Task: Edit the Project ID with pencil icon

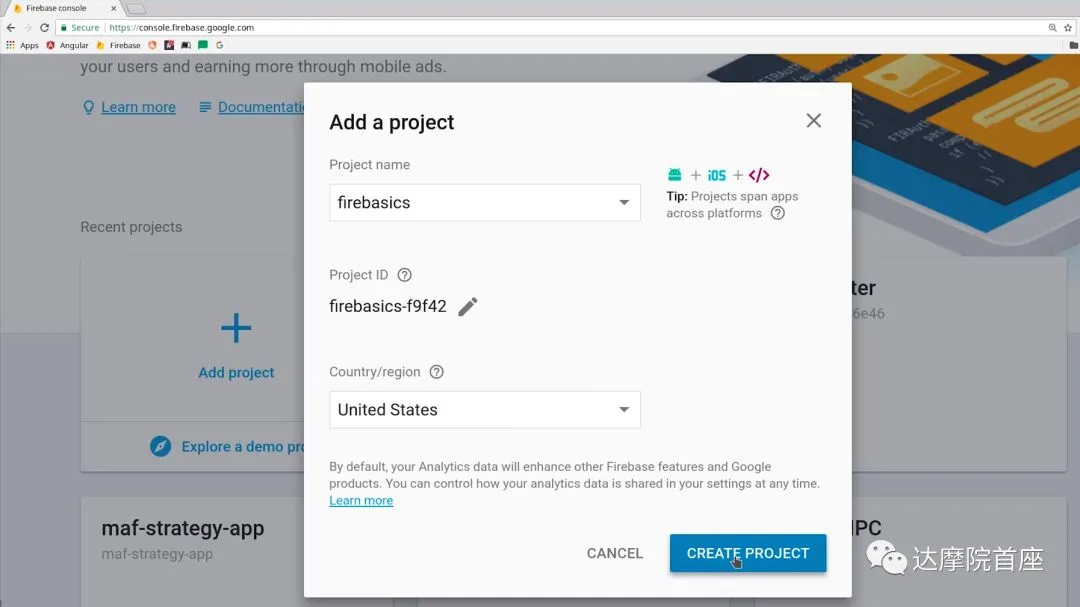Action: 468,307
